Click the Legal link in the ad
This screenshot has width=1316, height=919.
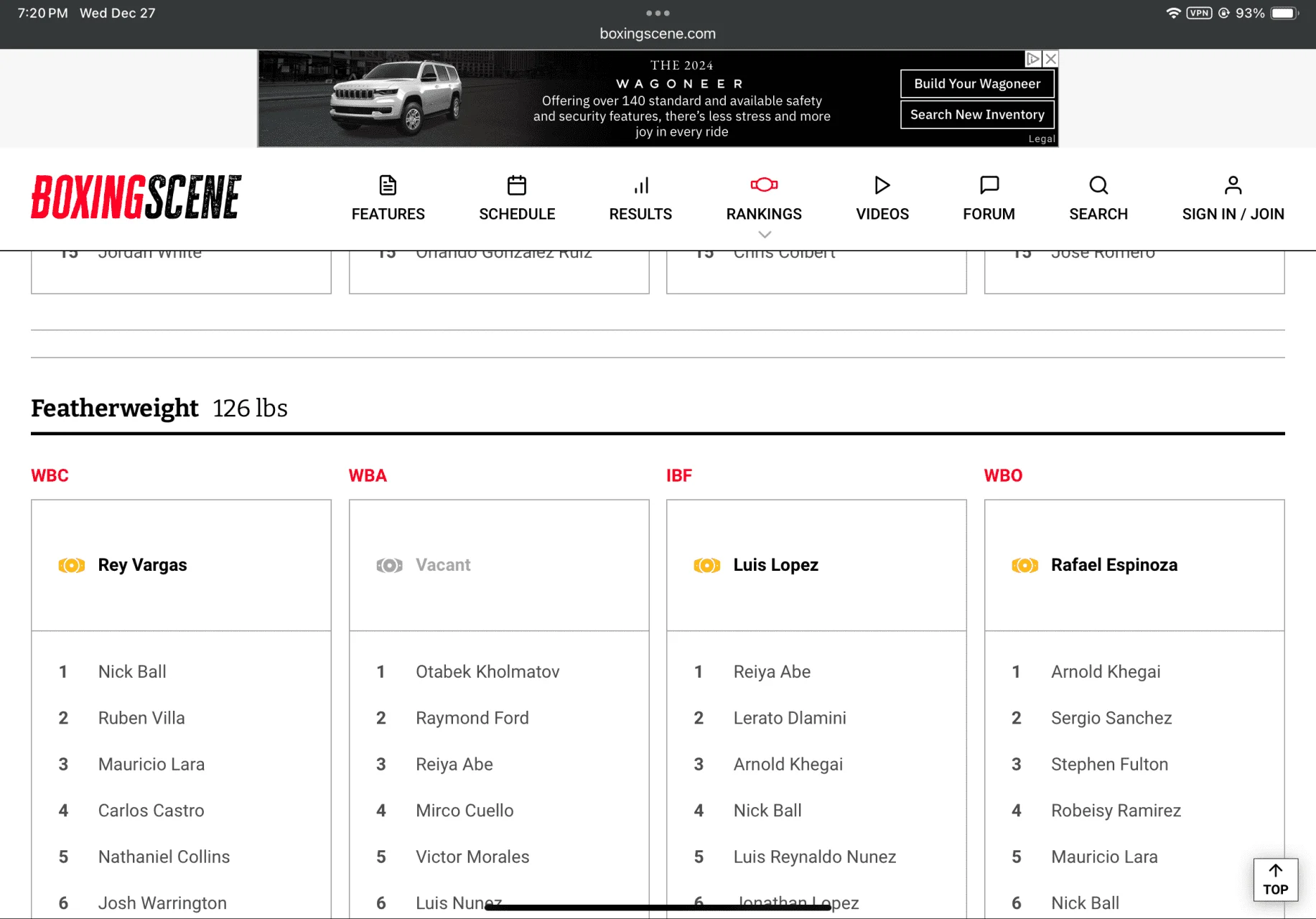coord(1042,139)
